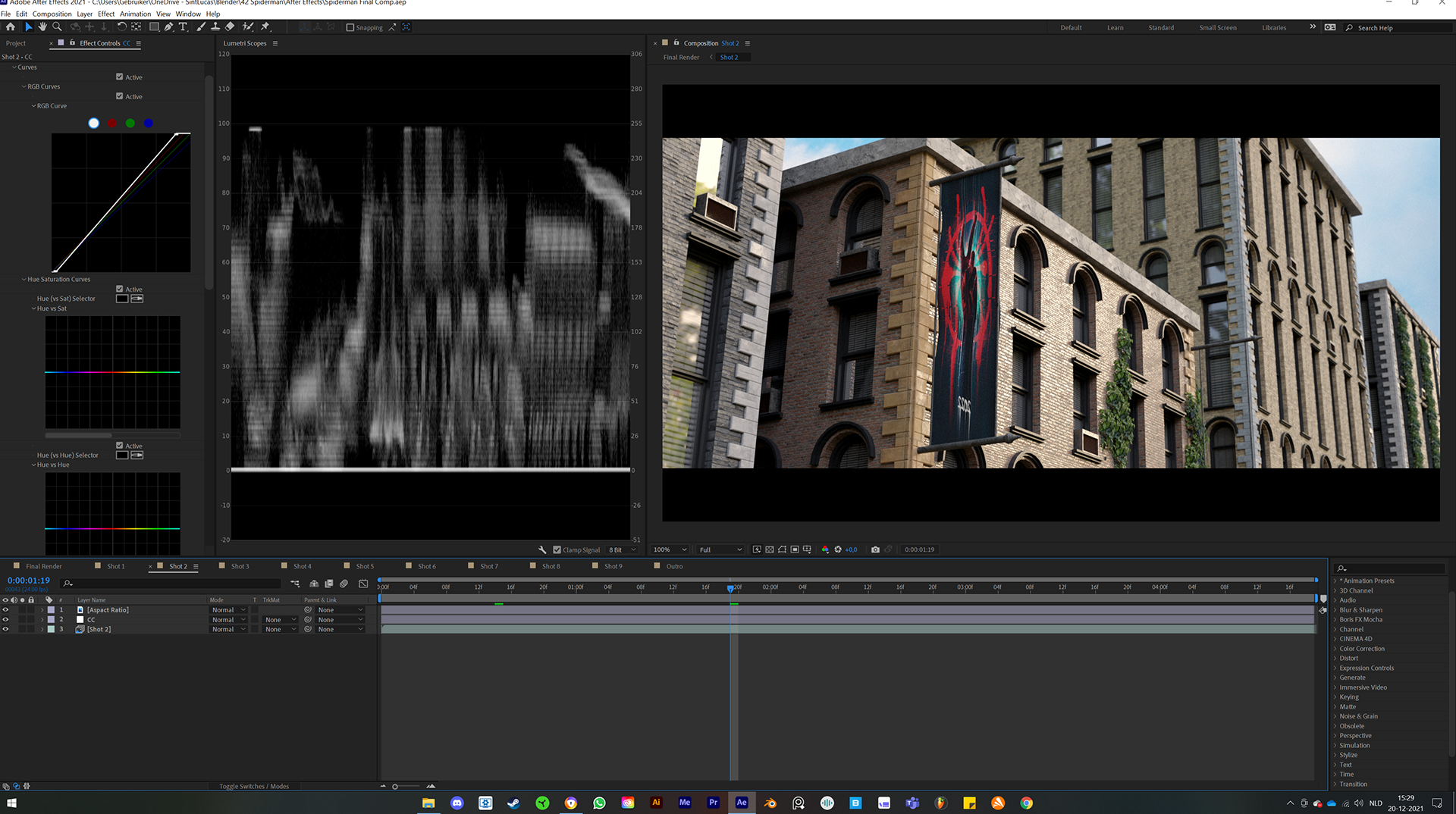This screenshot has width=1456, height=814.
Task: Toggle the Snapping checkbox
Action: coord(350,28)
